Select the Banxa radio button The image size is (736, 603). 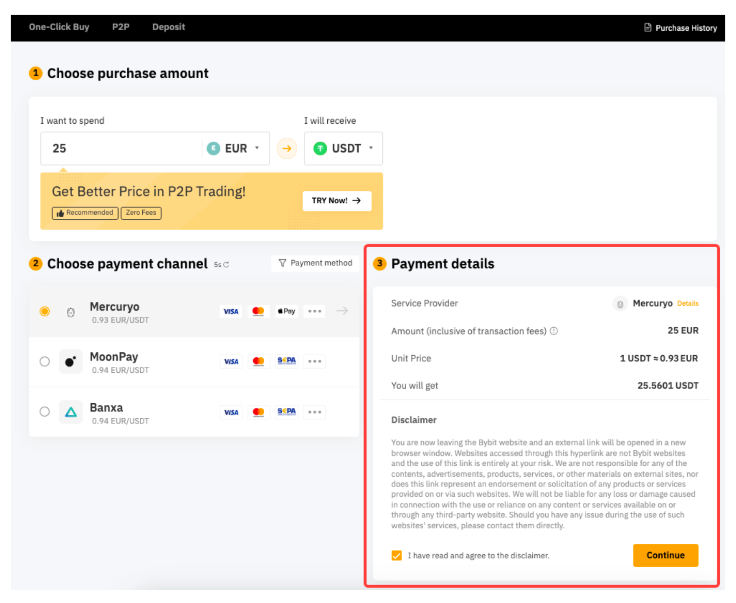tap(45, 412)
